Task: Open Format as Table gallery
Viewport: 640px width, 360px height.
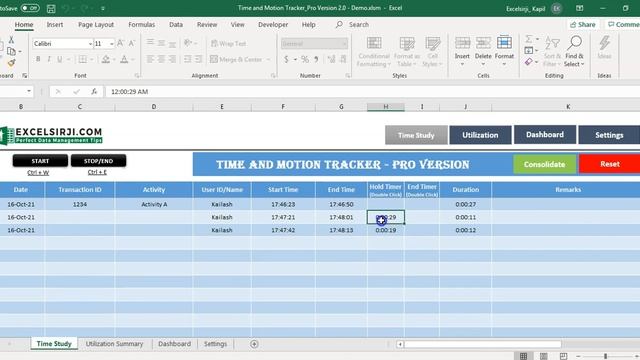Action: point(407,52)
